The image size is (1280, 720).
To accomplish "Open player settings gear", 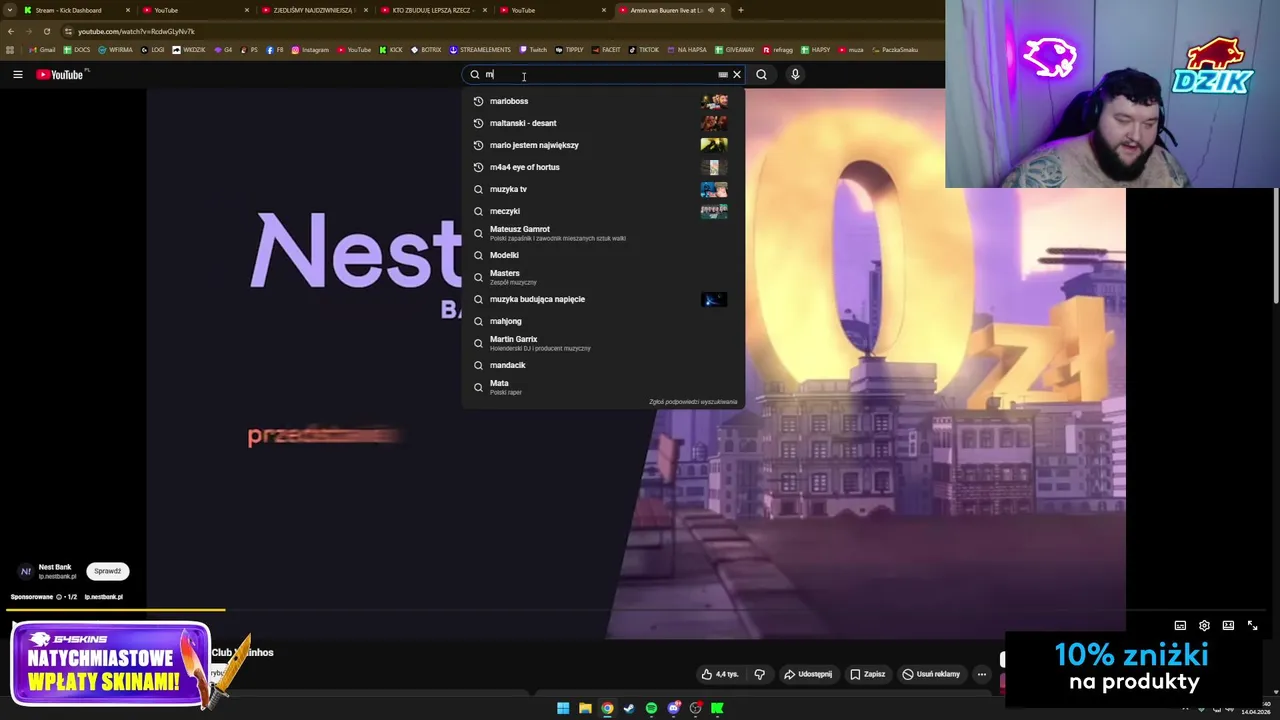I will pos(1204,625).
